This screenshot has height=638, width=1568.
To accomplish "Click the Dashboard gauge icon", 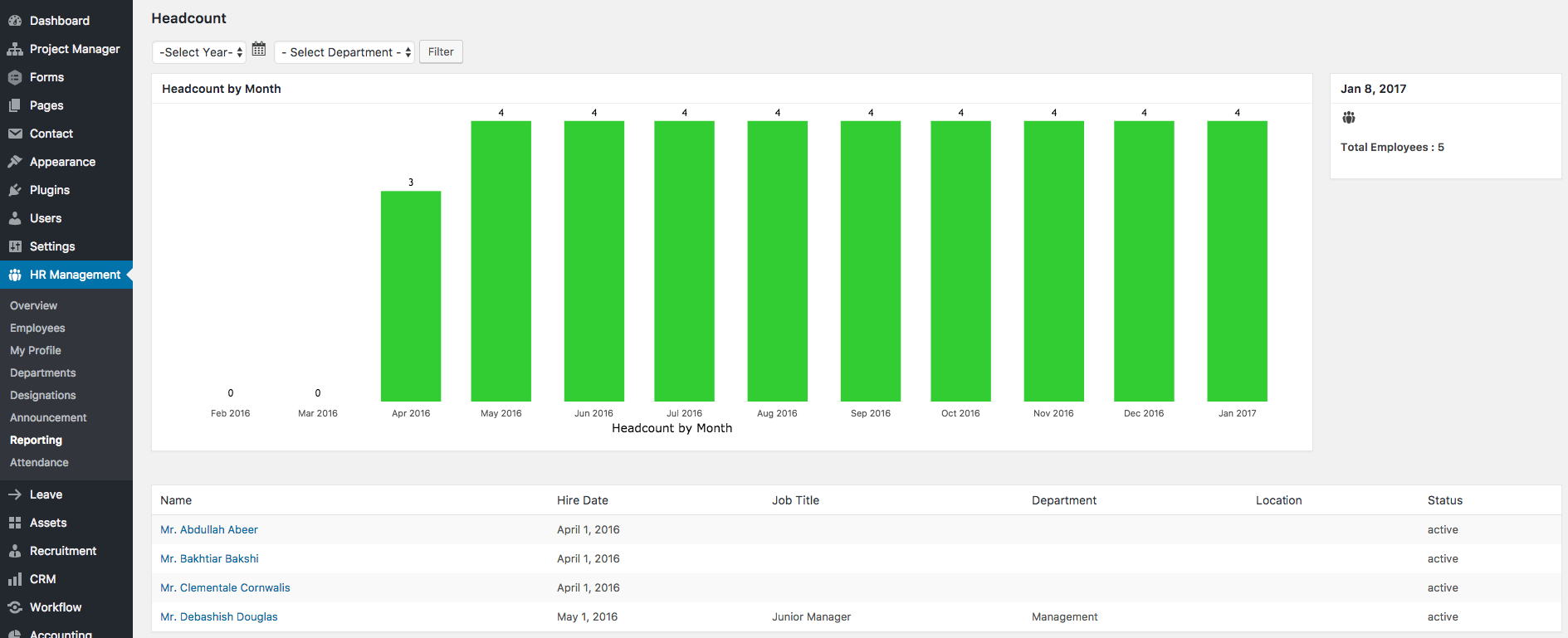I will (15, 21).
